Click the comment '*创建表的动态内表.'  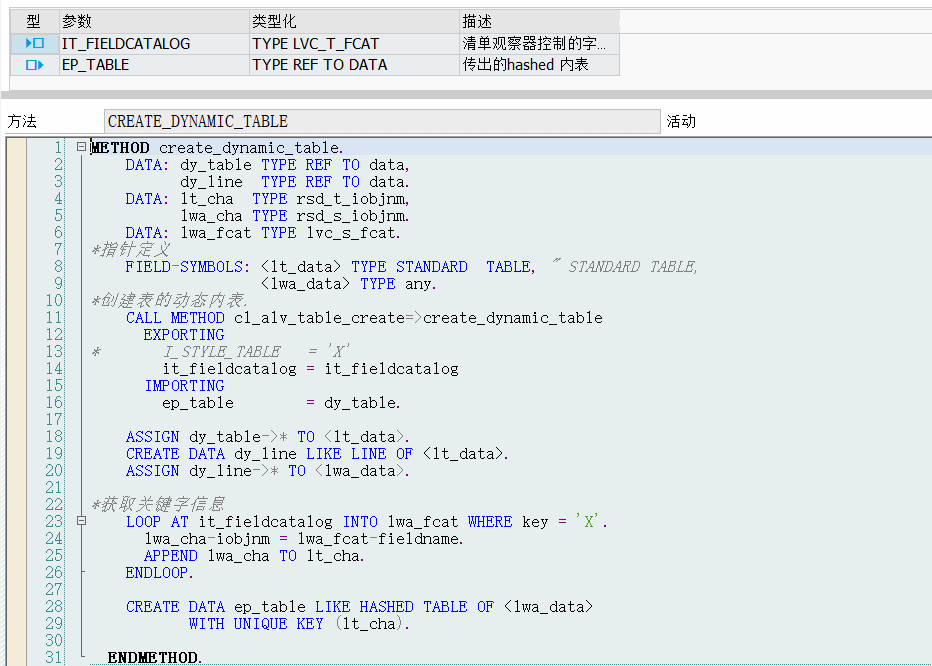[x=169, y=301]
